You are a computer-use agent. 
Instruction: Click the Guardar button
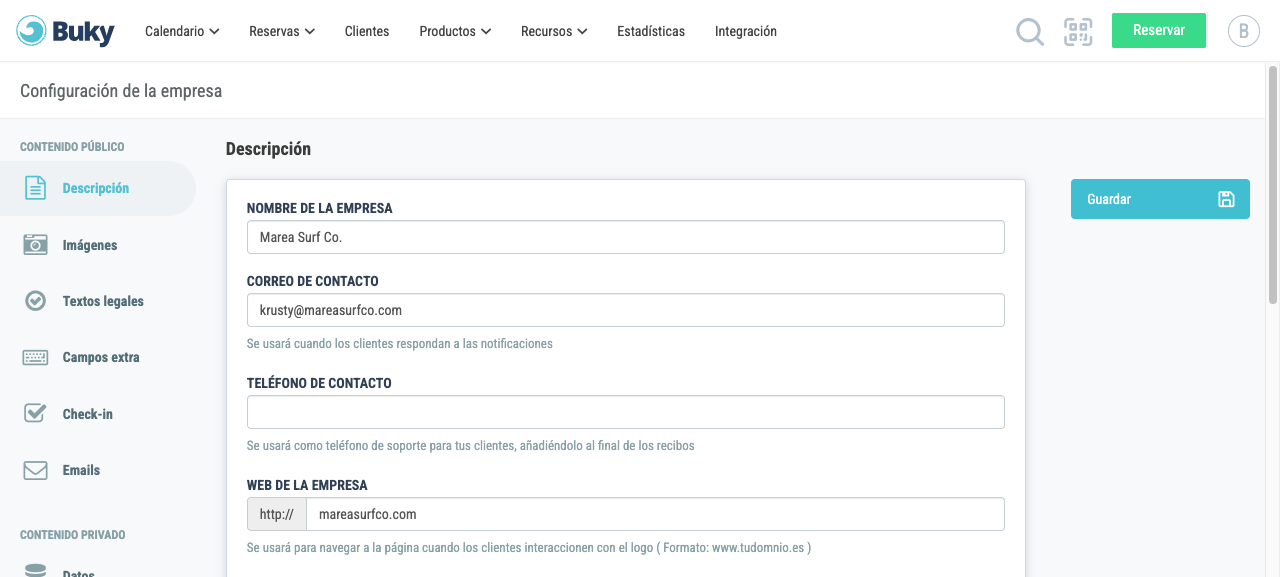pyautogui.click(x=1160, y=199)
